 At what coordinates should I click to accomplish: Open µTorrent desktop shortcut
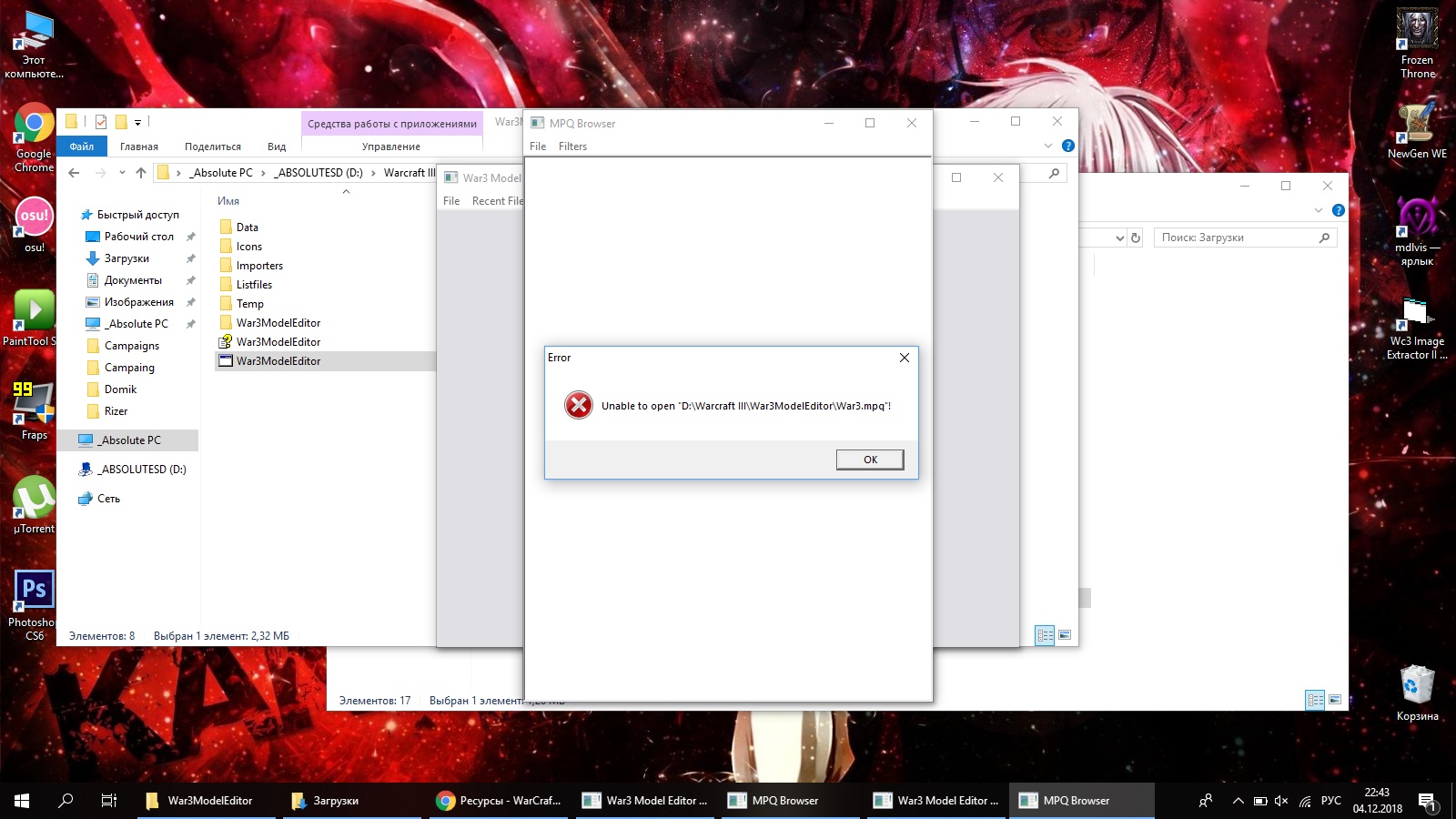pyautogui.click(x=35, y=504)
